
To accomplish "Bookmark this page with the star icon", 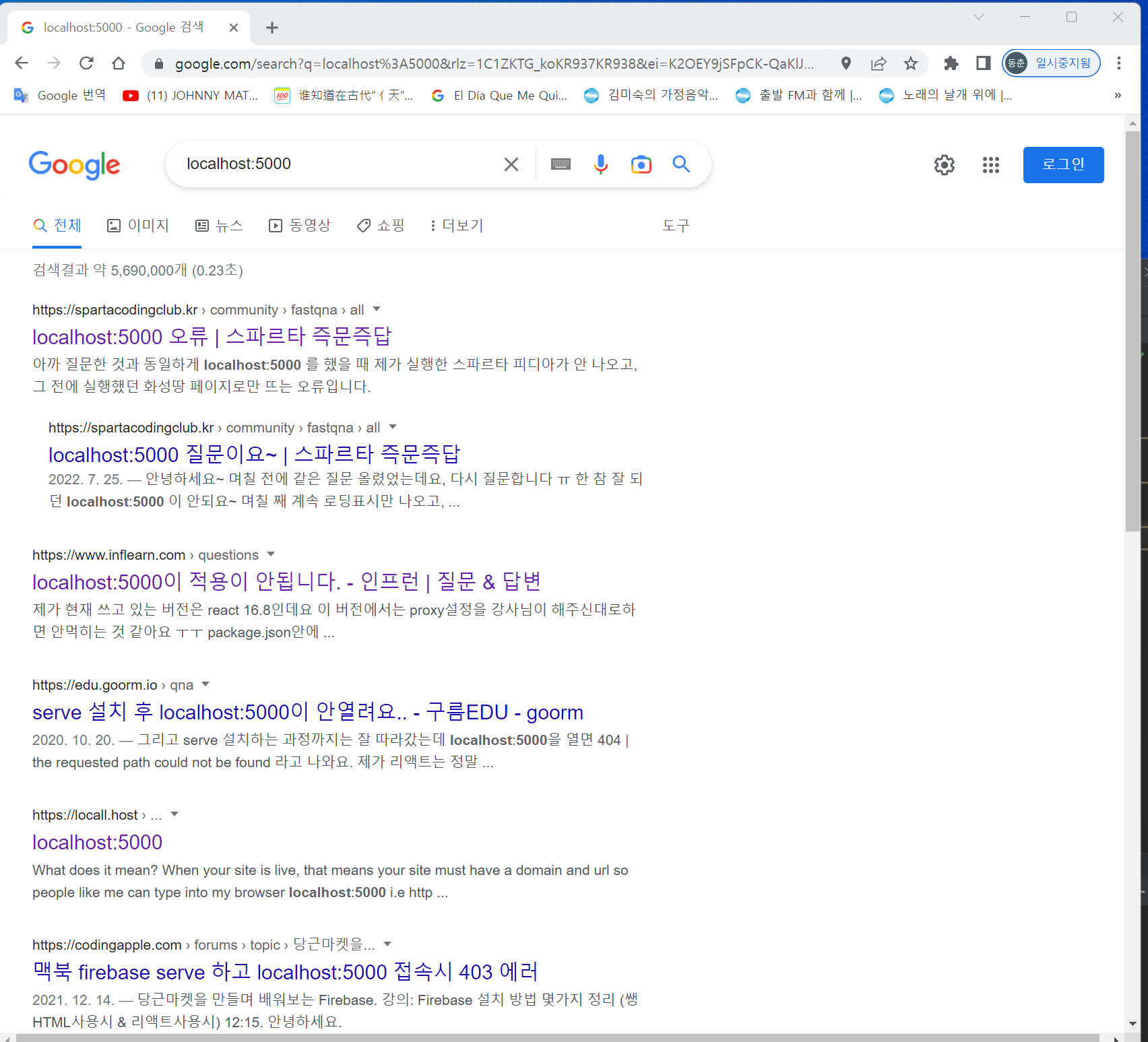I will pos(911,63).
